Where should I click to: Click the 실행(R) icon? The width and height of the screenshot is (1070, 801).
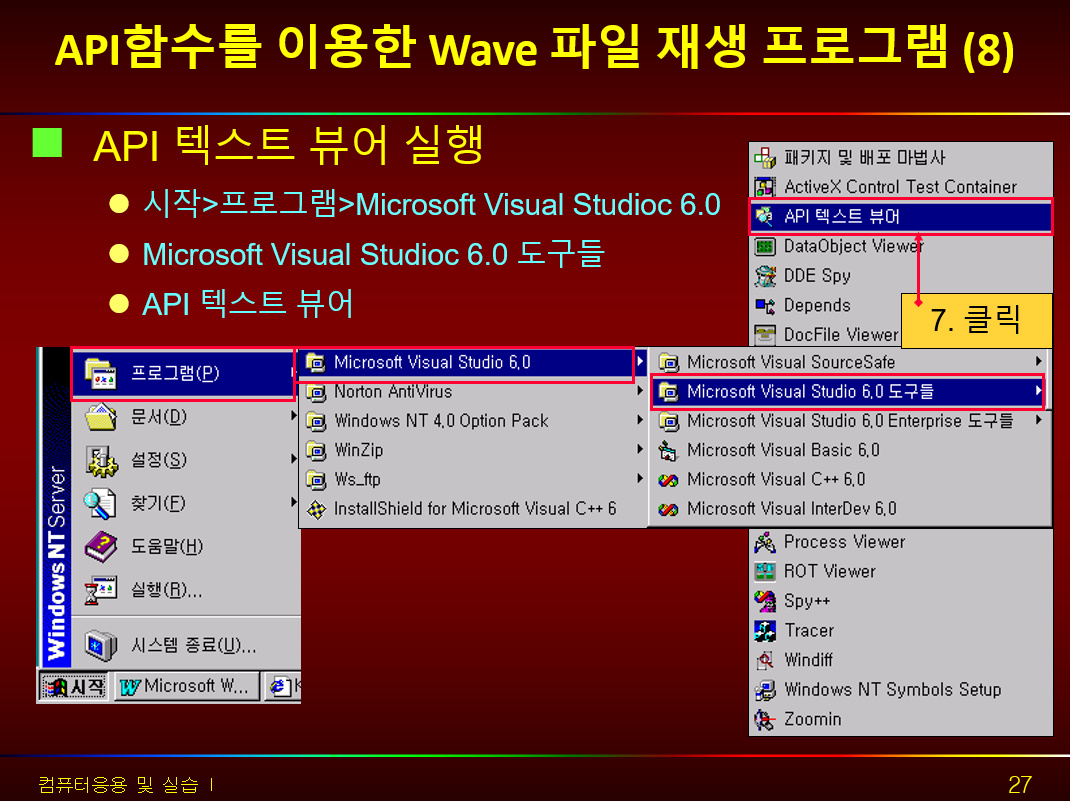click(101, 590)
